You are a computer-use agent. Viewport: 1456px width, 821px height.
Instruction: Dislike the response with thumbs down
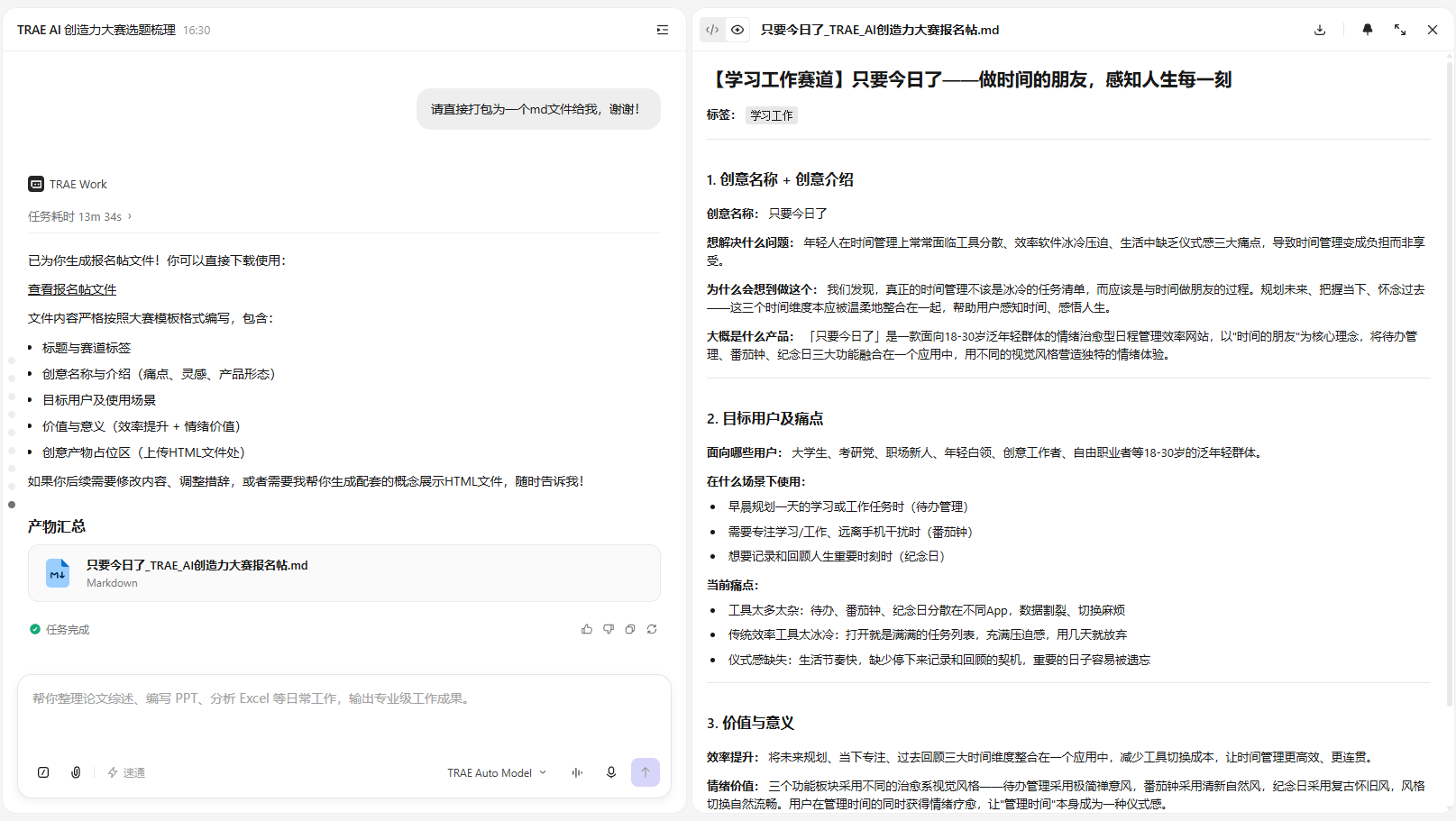(609, 629)
